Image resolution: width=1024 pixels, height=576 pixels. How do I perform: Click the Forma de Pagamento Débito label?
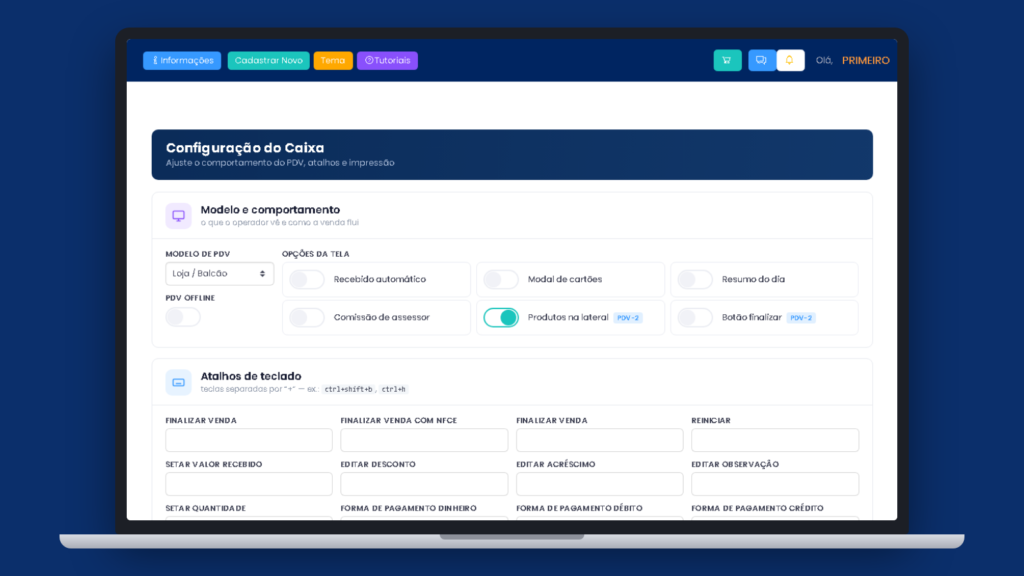point(579,508)
